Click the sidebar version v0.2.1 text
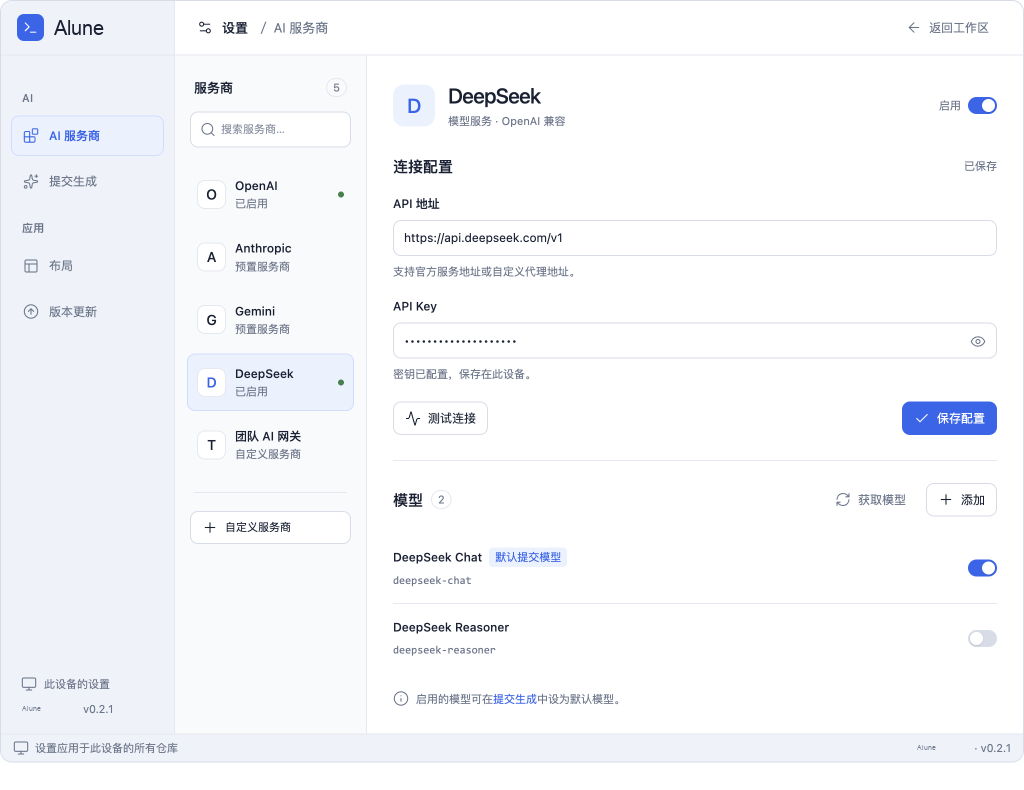The width and height of the screenshot is (1024, 790). 98,709
